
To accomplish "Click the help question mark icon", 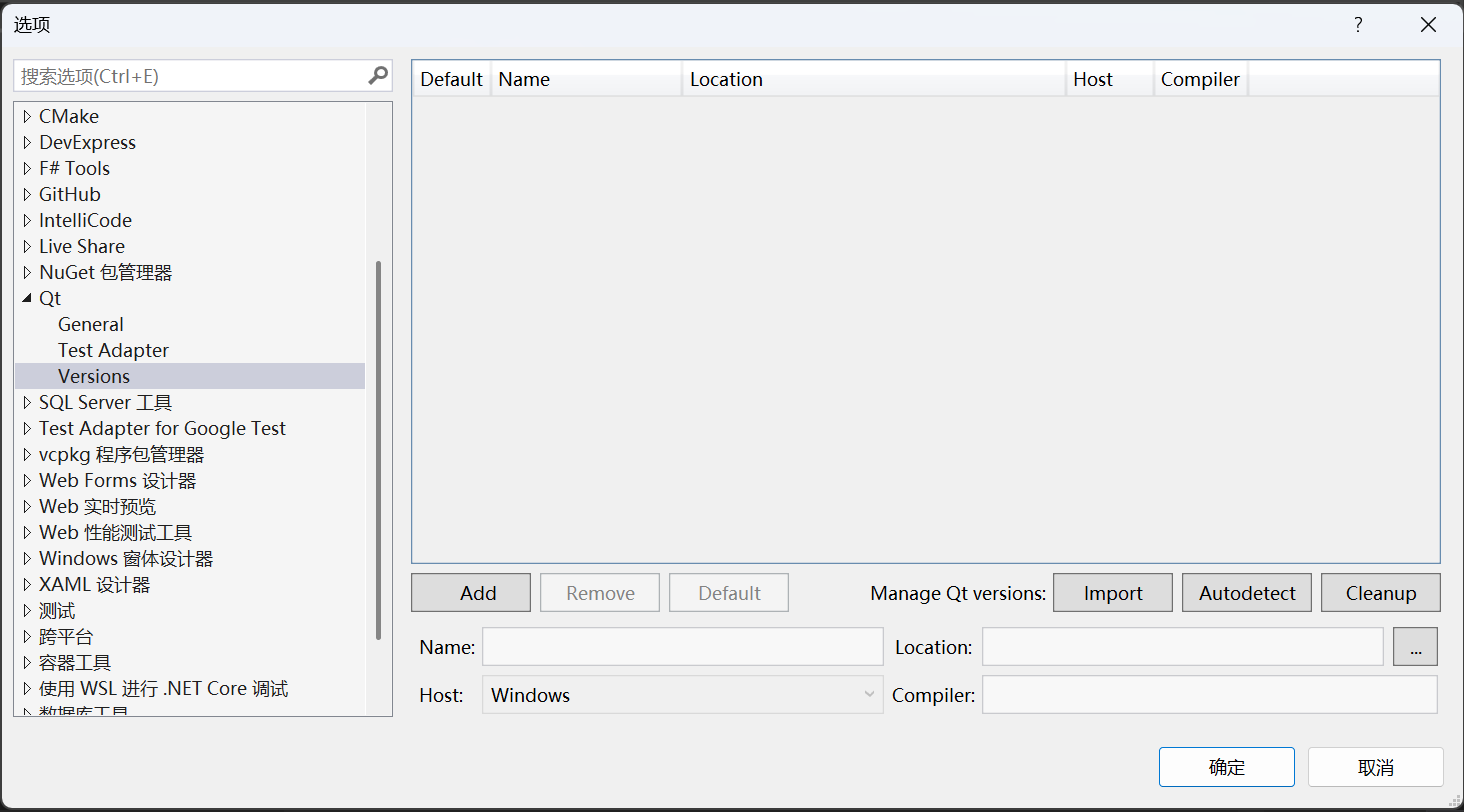I will point(1357,24).
